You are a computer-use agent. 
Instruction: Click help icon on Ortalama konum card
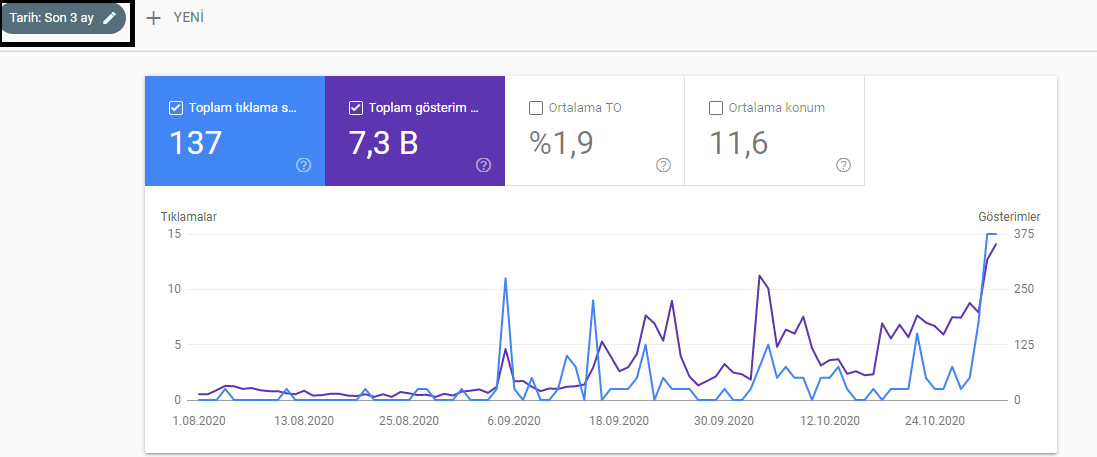(x=843, y=165)
